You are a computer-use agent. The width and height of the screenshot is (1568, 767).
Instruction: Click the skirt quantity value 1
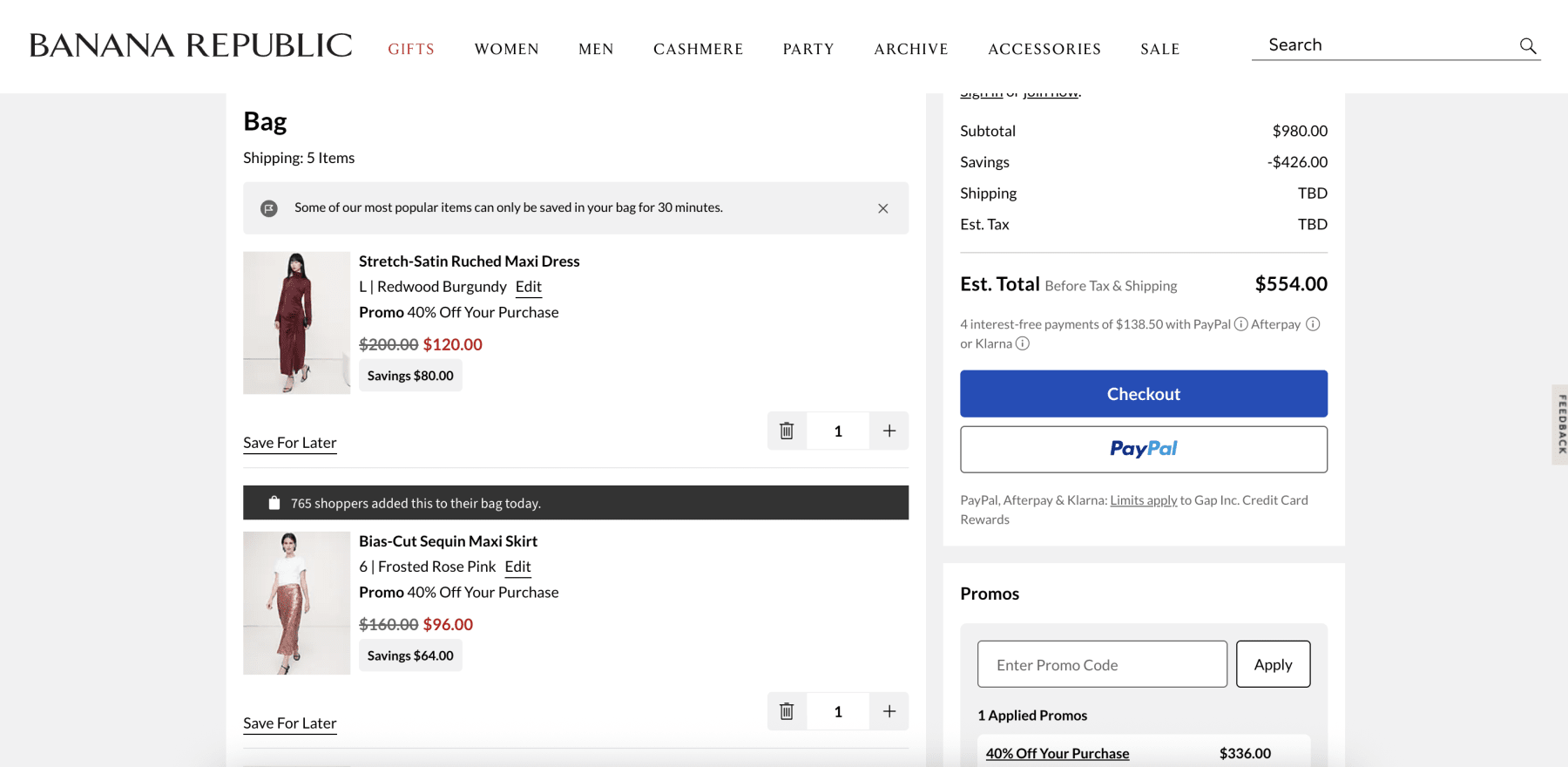838,711
